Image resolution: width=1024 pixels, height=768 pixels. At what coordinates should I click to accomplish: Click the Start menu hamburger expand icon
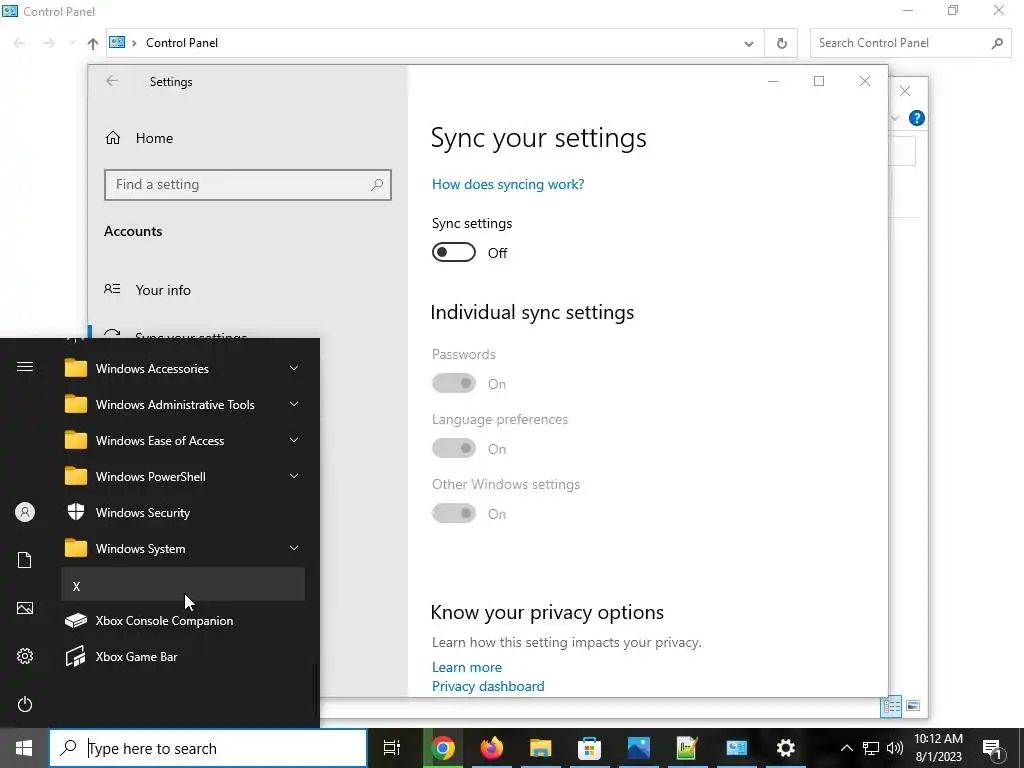click(x=25, y=366)
